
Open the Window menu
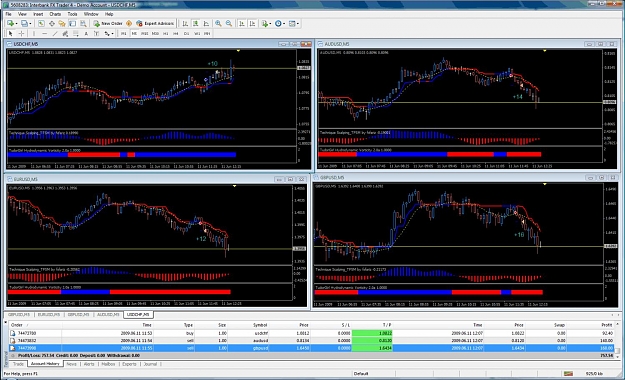(x=91, y=14)
